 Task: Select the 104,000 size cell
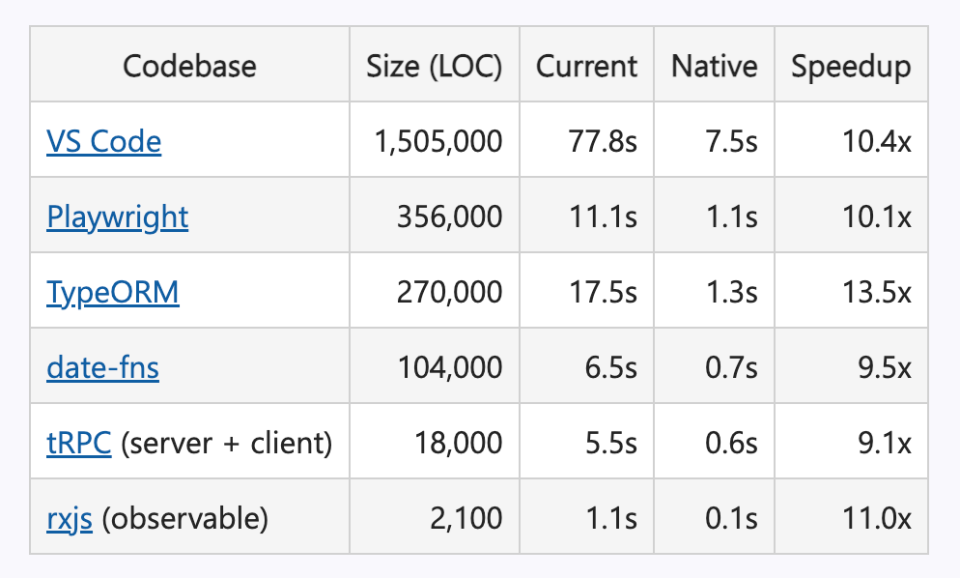[449, 367]
